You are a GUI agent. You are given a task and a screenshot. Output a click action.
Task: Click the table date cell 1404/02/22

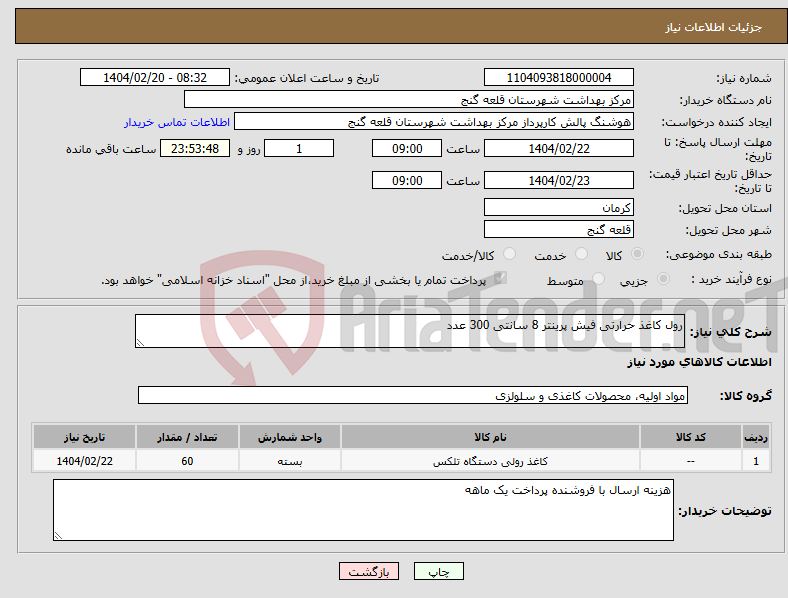point(84,461)
